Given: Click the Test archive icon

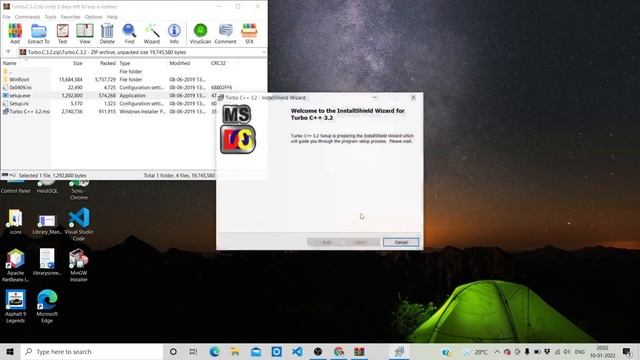Looking at the screenshot, I should point(62,33).
